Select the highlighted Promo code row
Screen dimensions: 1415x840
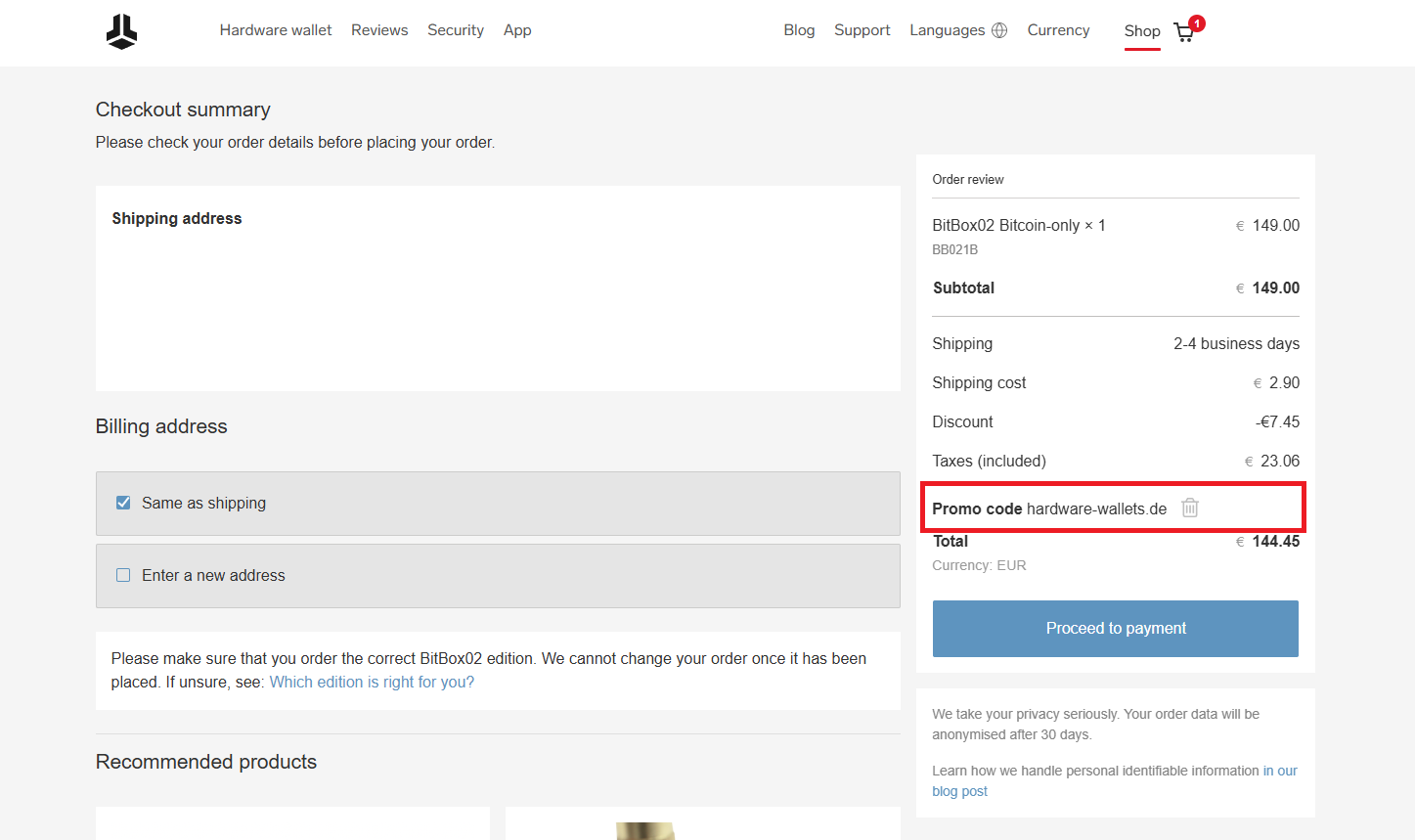point(1113,507)
